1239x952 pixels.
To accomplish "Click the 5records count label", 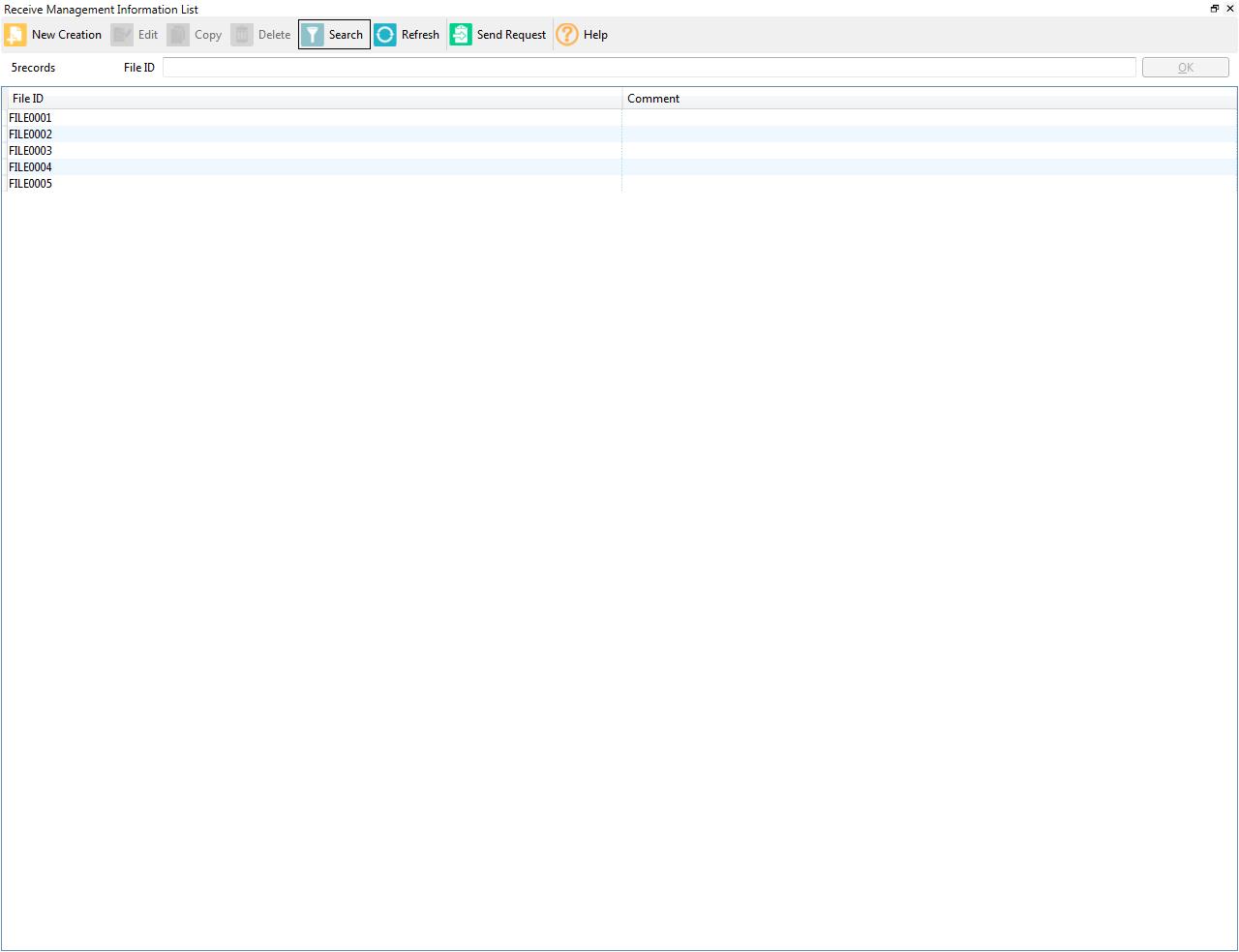I will click(x=33, y=68).
